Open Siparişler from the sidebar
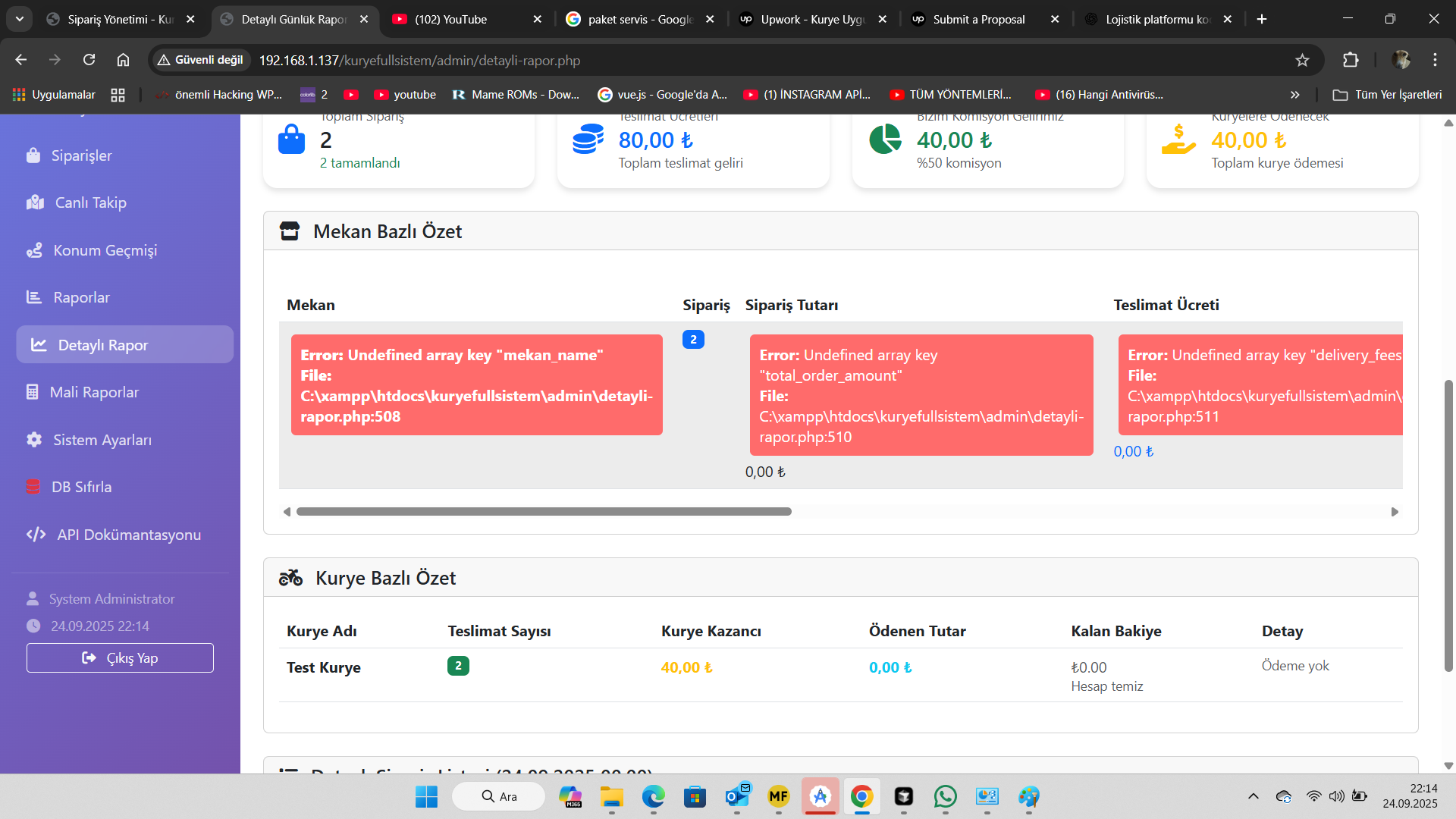The image size is (1456, 819). [x=80, y=155]
